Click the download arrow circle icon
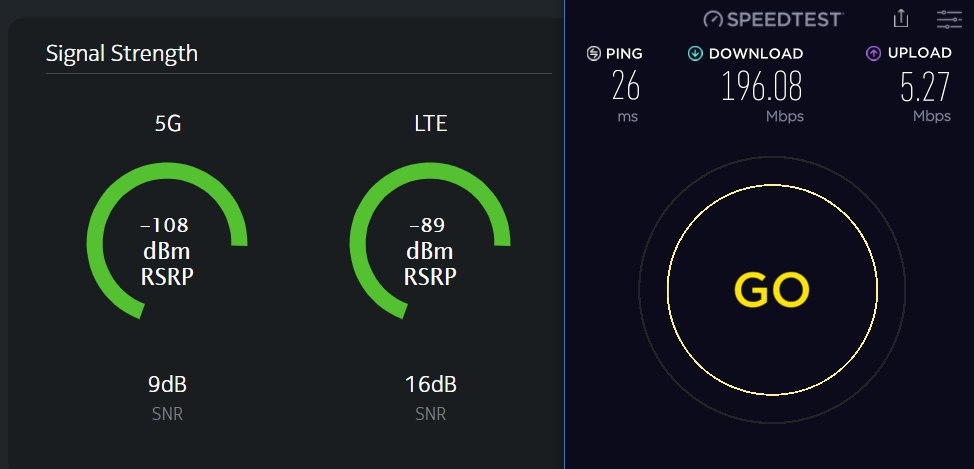Viewport: 974px width, 469px height. tap(695, 53)
